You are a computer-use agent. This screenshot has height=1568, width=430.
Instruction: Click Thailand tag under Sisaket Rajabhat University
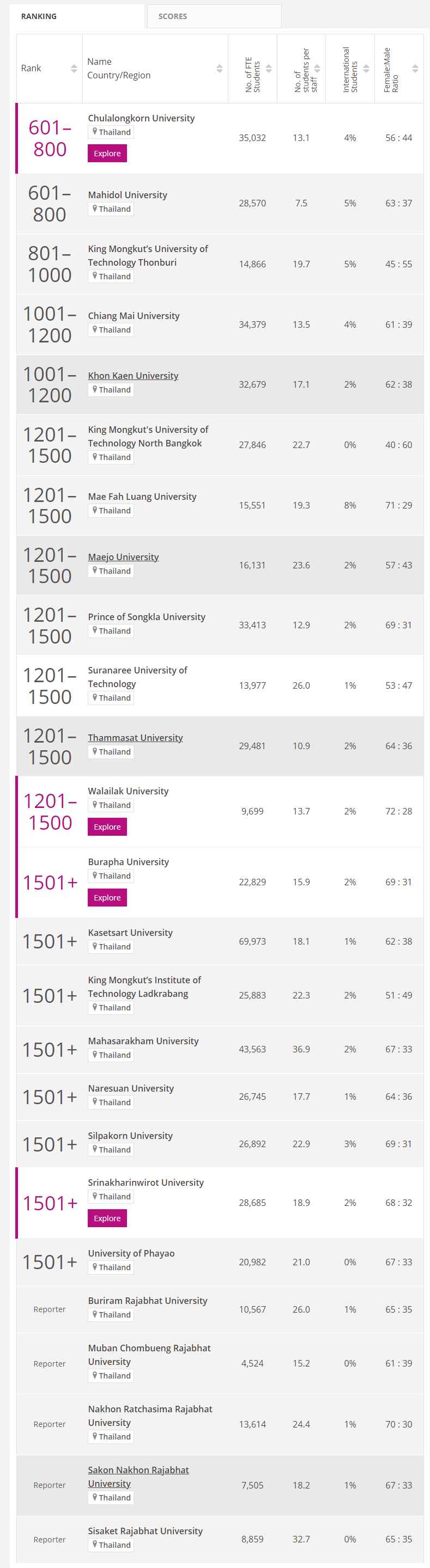point(111,1544)
